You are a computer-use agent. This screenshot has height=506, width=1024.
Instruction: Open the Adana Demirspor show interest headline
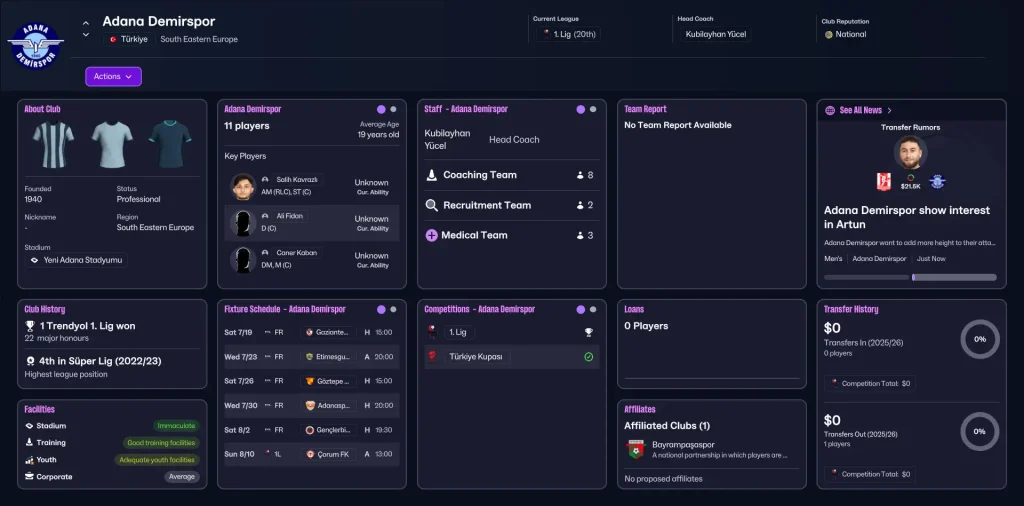click(907, 217)
